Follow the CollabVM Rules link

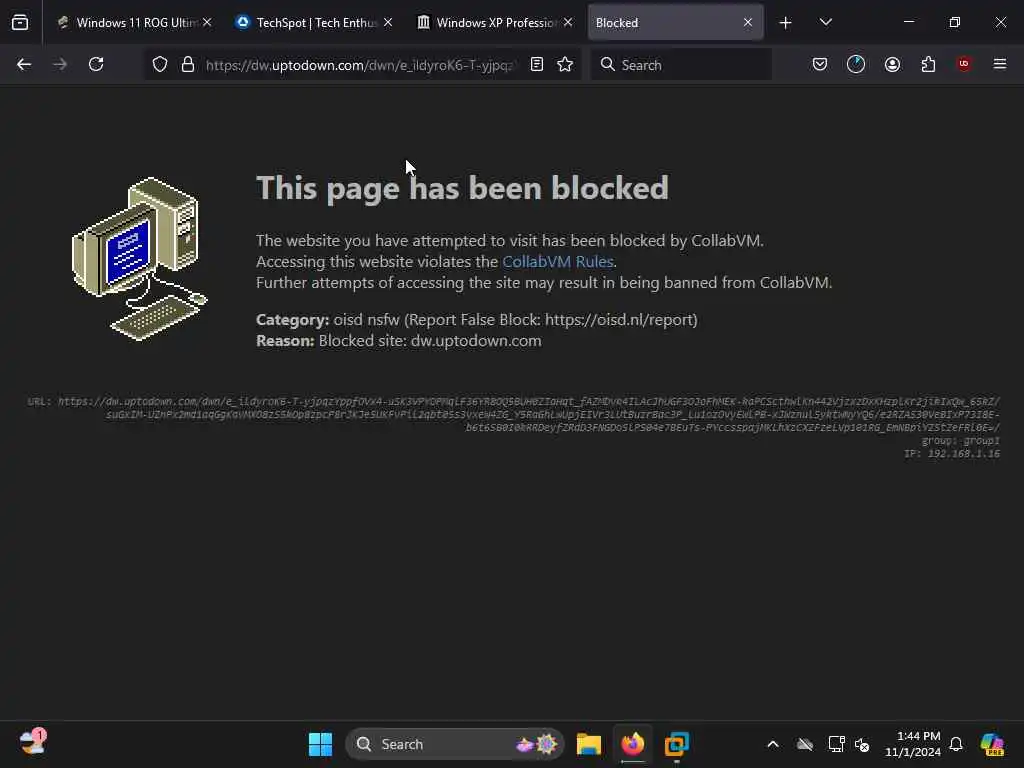point(558,261)
